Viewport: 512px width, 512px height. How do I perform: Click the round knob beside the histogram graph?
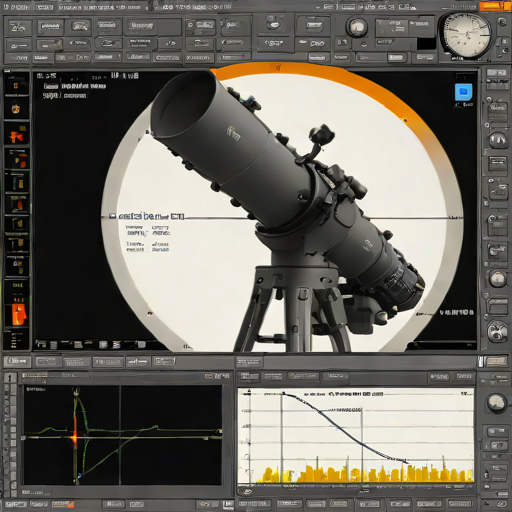[x=496, y=403]
